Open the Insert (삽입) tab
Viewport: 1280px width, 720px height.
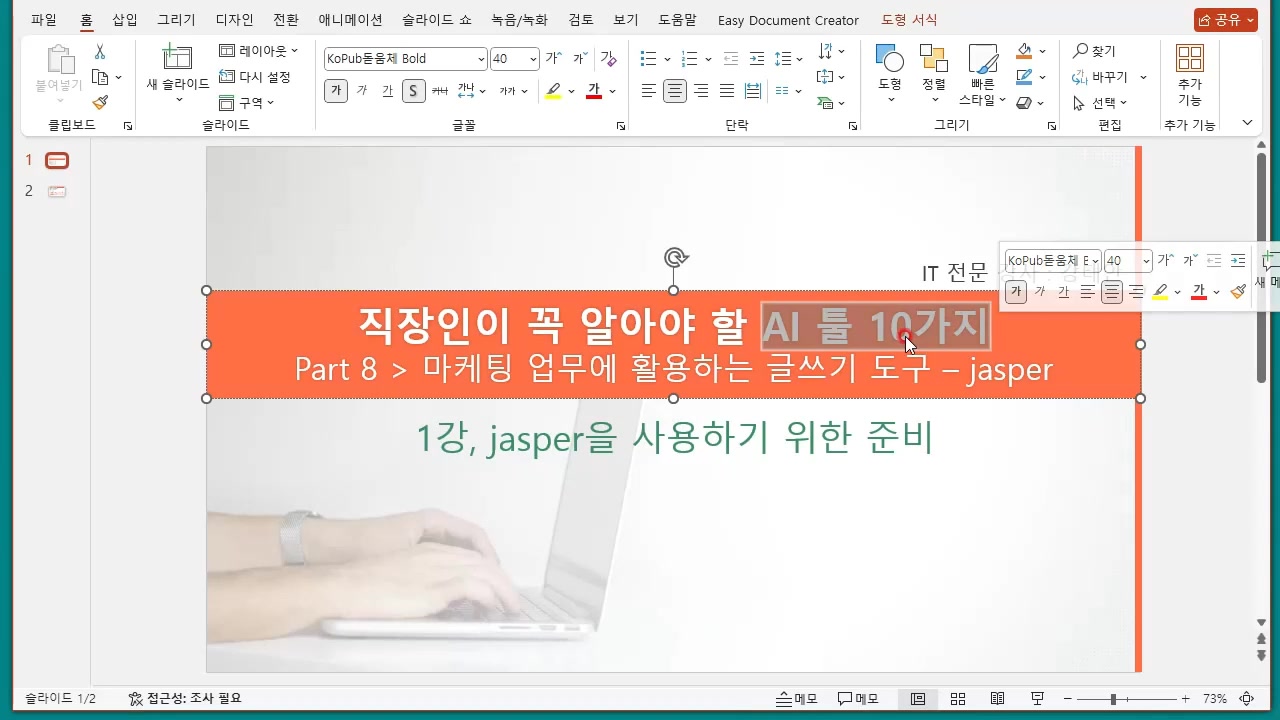point(125,20)
